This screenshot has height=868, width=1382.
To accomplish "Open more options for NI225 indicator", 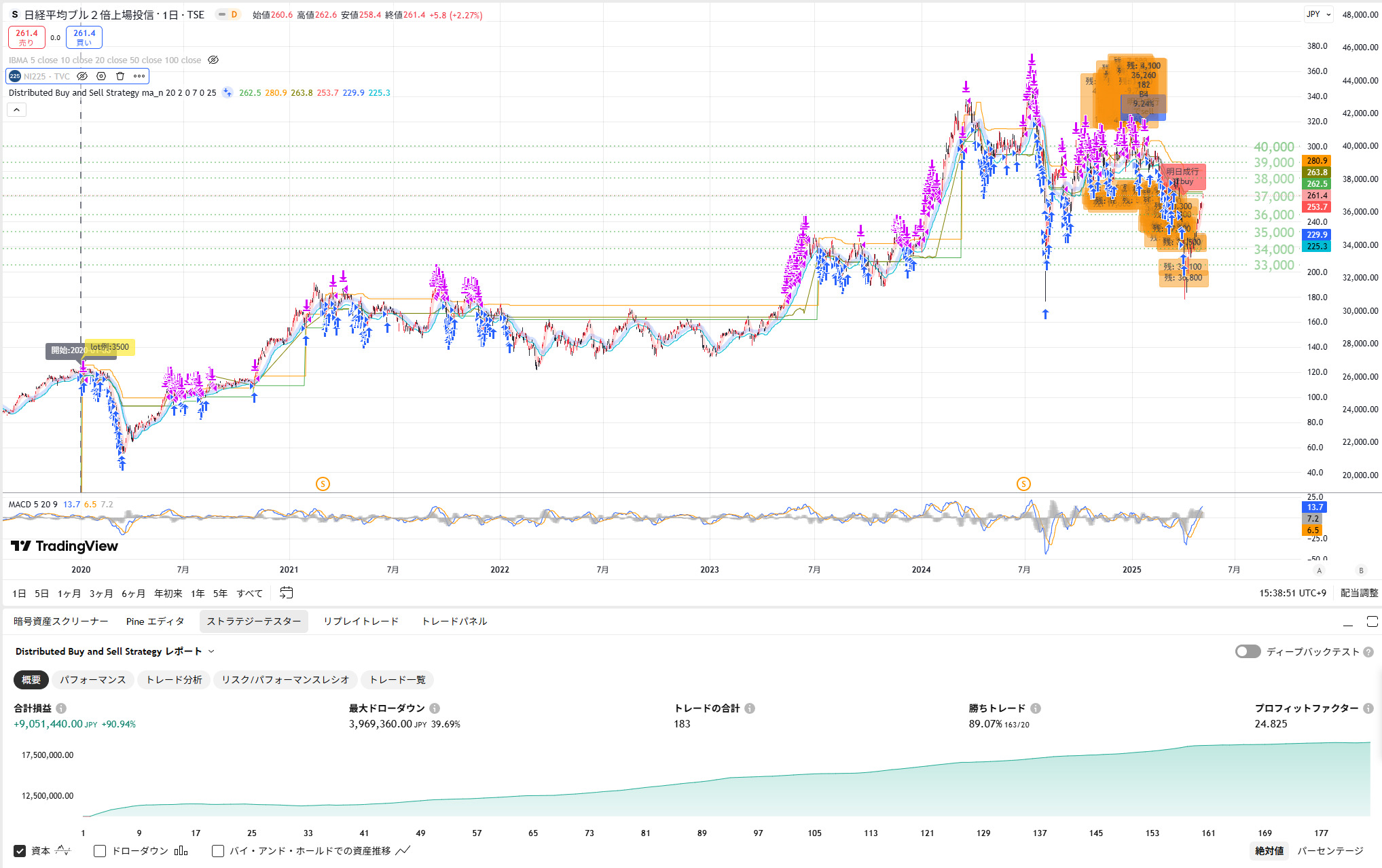I will (x=139, y=76).
